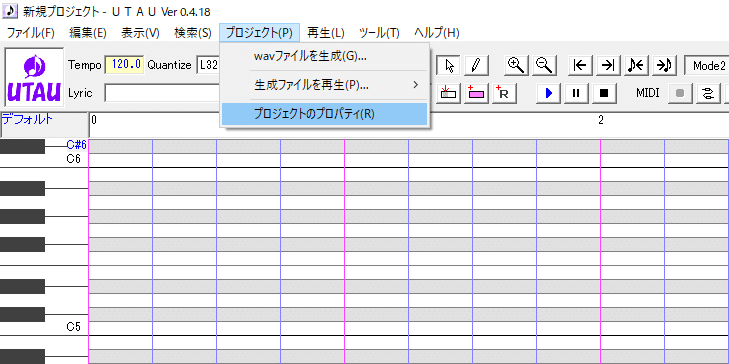
Task: Click the add rest +R icon
Action: [x=504, y=93]
